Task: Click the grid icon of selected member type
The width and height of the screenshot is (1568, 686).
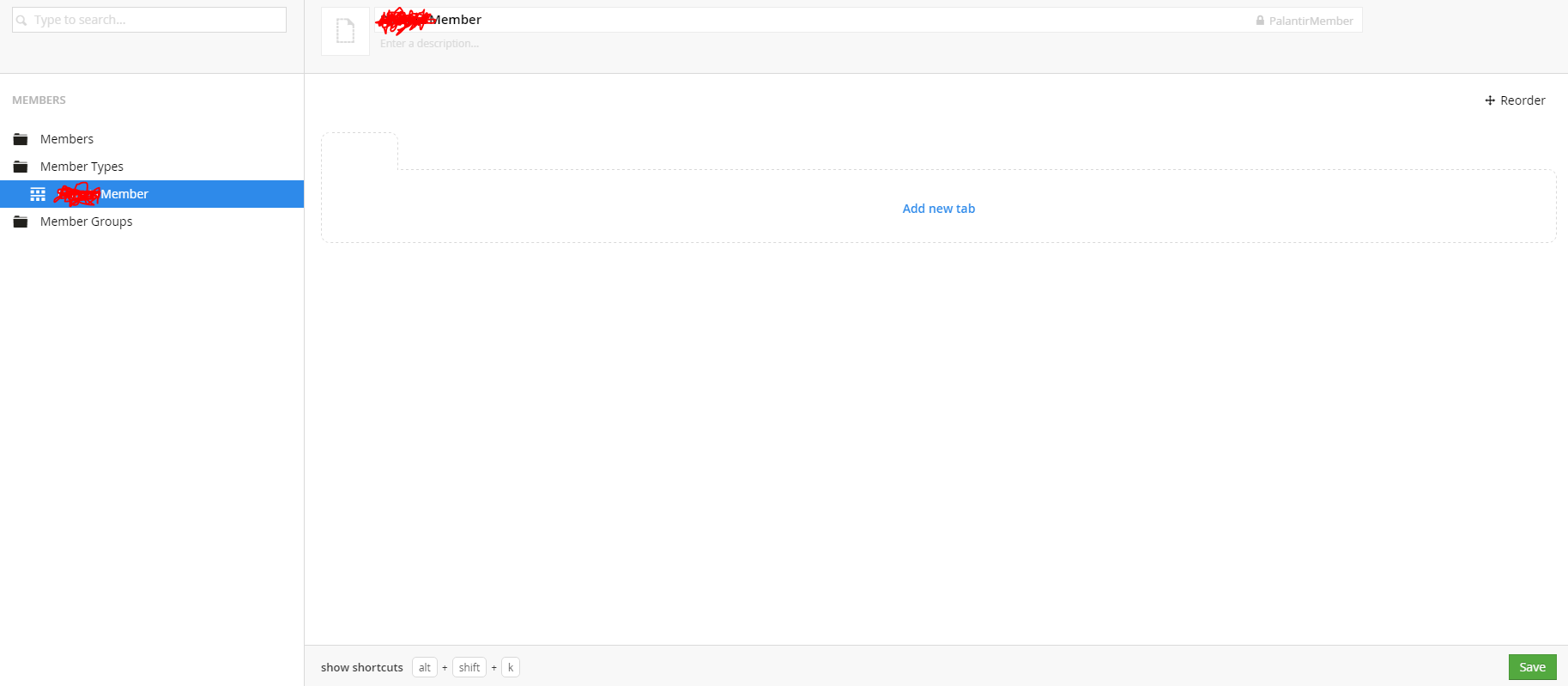Action: pyautogui.click(x=38, y=194)
